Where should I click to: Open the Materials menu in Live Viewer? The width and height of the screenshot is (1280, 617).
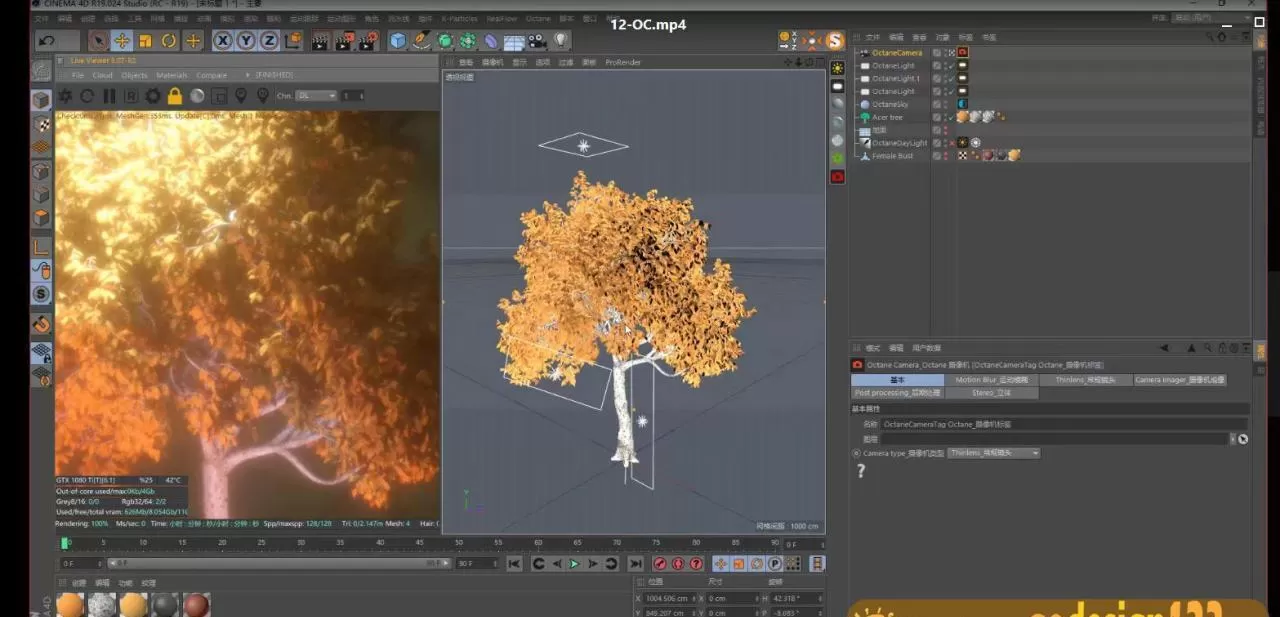171,75
